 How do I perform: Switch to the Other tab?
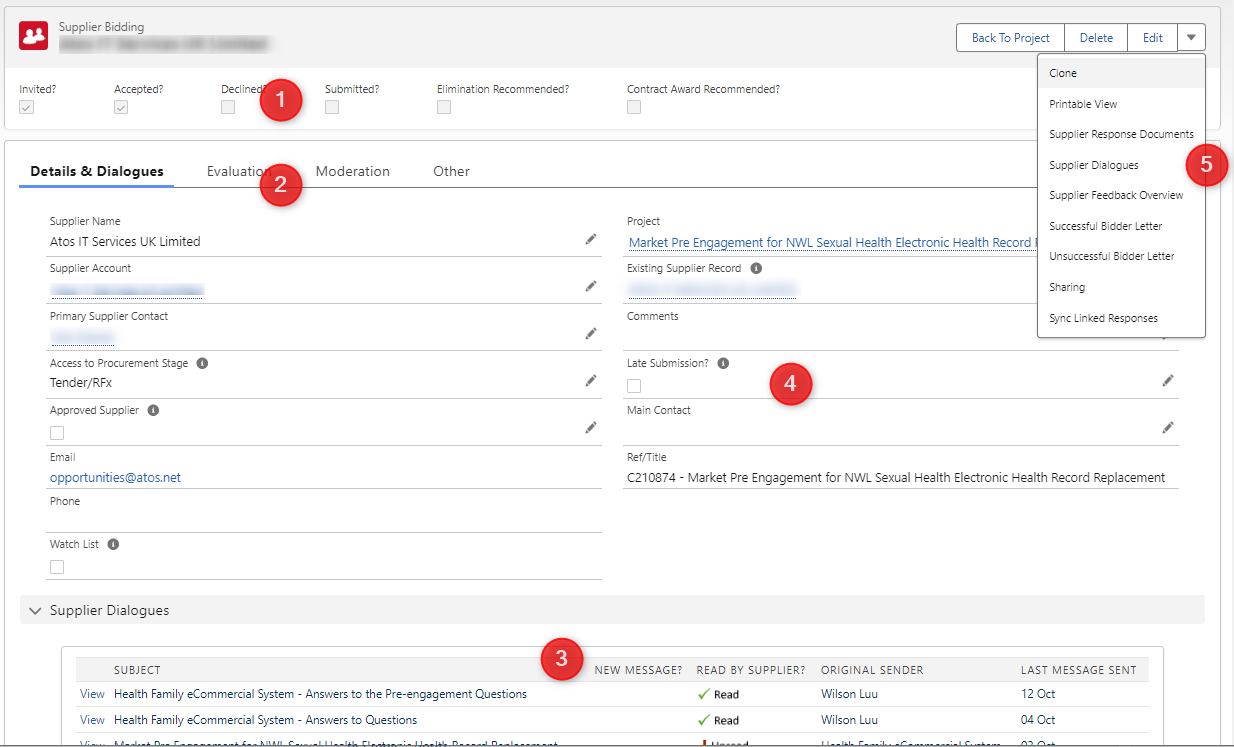(x=451, y=171)
